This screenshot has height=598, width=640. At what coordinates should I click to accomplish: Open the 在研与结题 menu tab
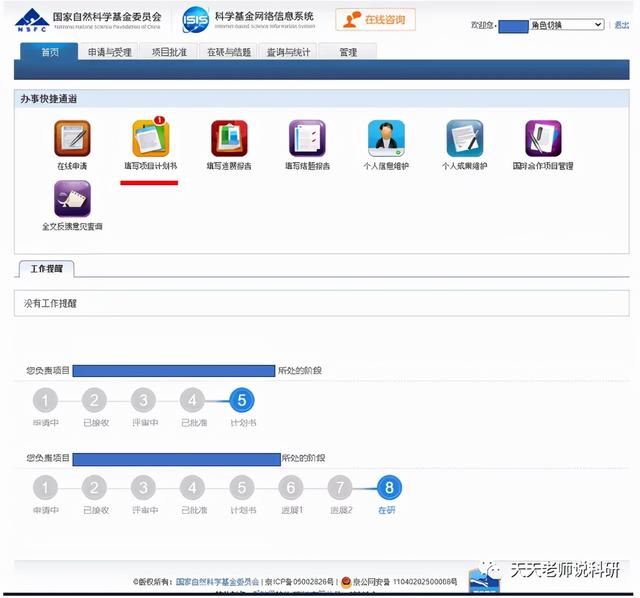click(x=229, y=52)
